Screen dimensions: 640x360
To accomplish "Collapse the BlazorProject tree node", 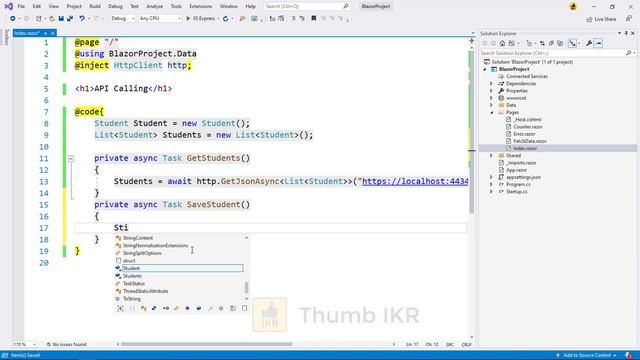I will [x=485, y=69].
